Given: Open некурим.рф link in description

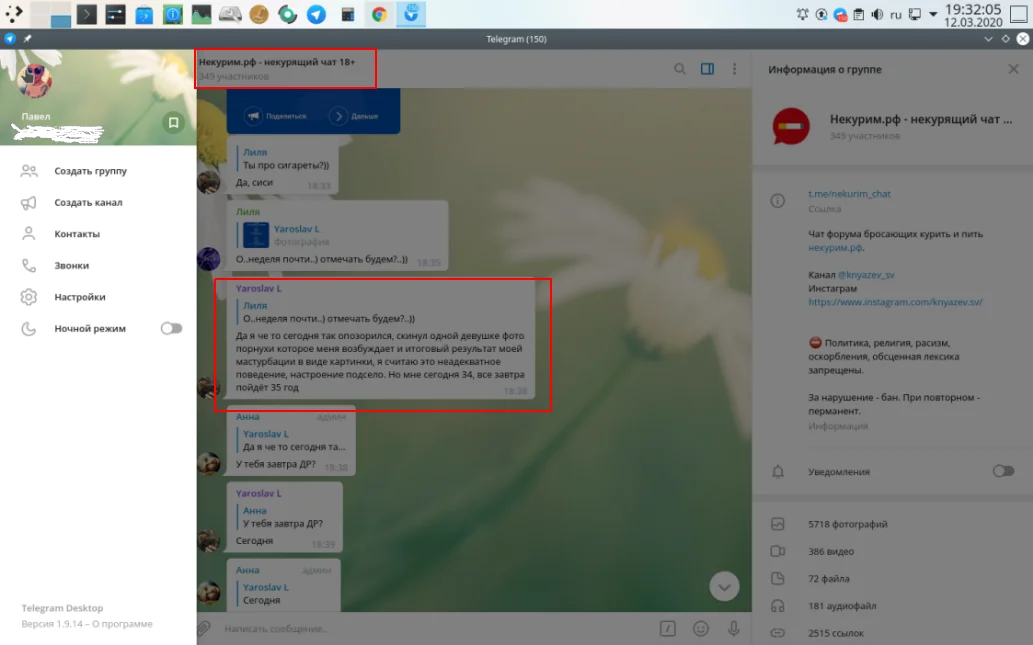Looking at the screenshot, I should click(835, 248).
